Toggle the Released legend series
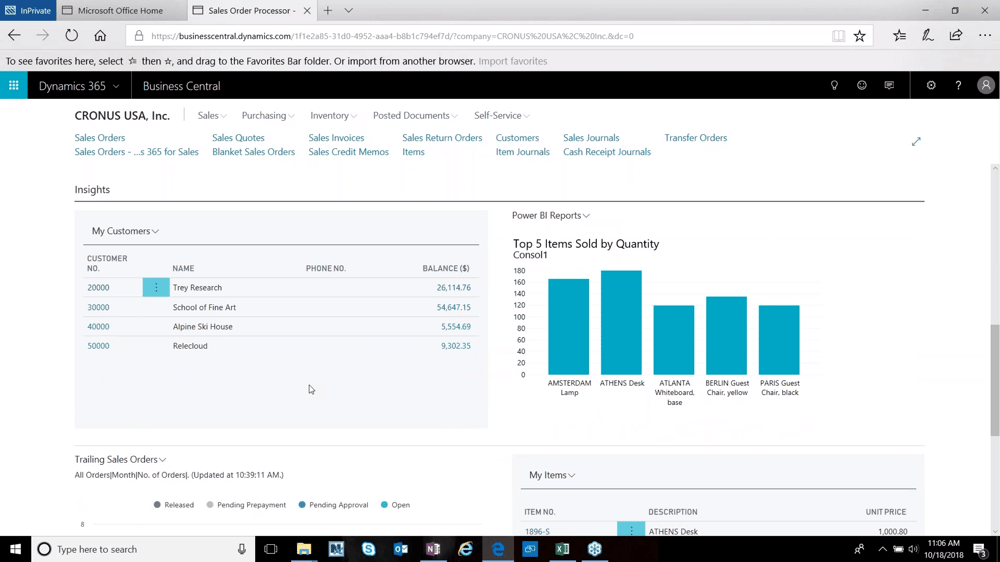Image resolution: width=1000 pixels, height=562 pixels. pos(173,505)
